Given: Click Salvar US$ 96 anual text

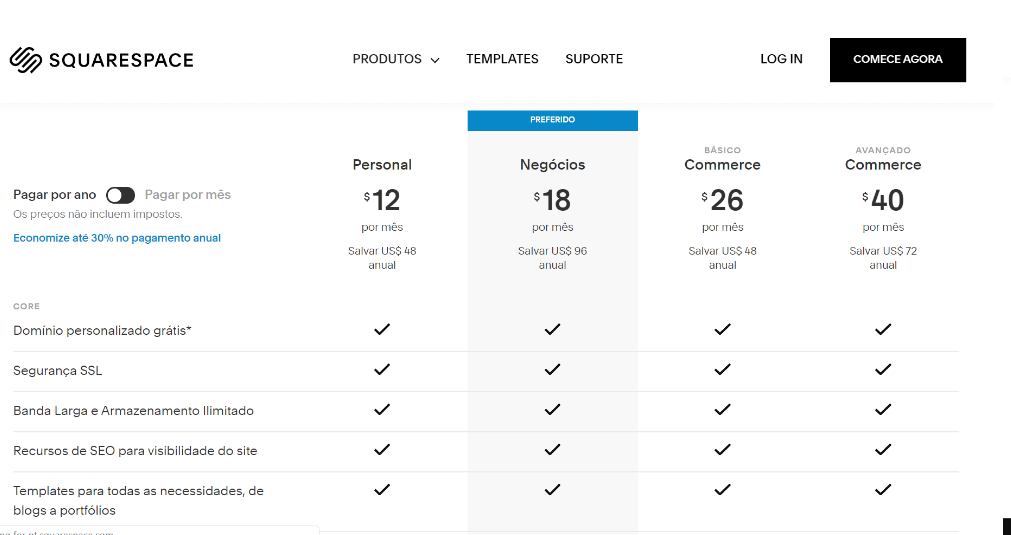Looking at the screenshot, I should [x=553, y=258].
